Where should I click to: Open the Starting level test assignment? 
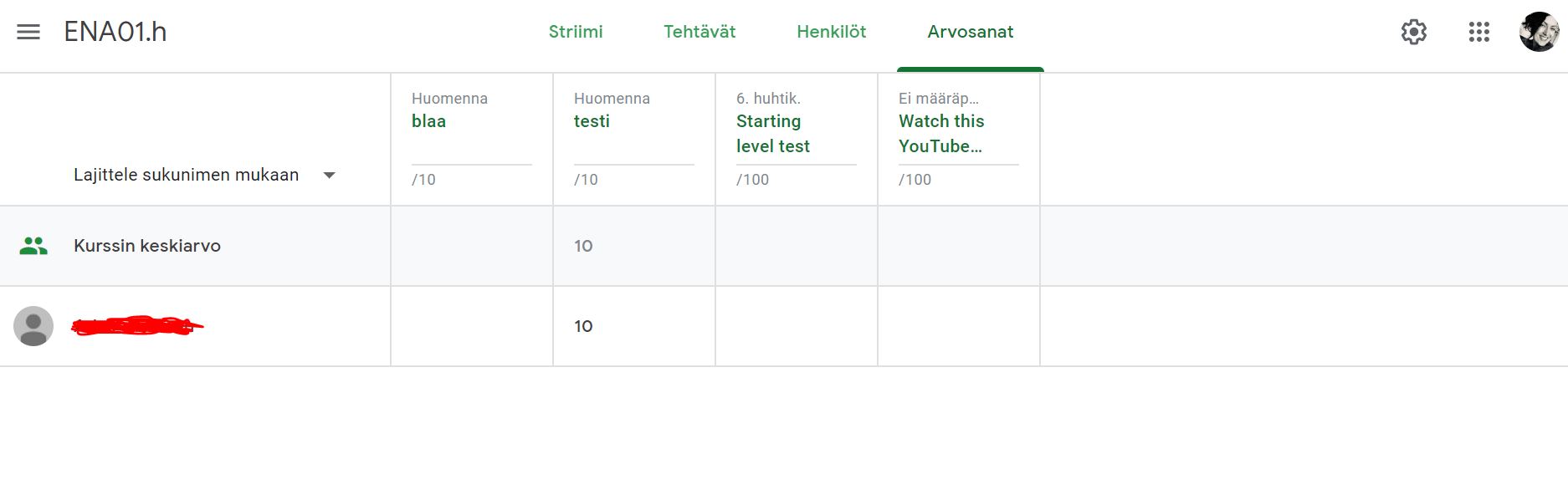coord(772,134)
